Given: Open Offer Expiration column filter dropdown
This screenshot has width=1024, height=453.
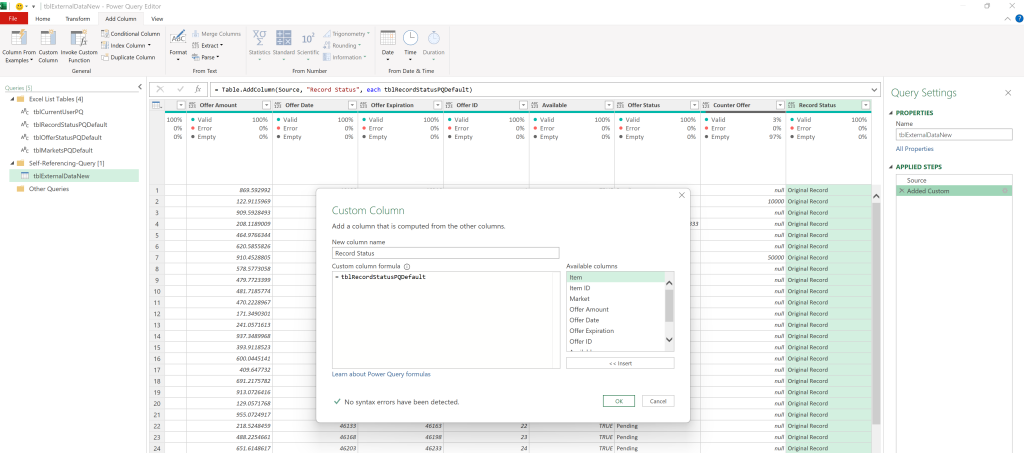Looking at the screenshot, I should click(438, 105).
